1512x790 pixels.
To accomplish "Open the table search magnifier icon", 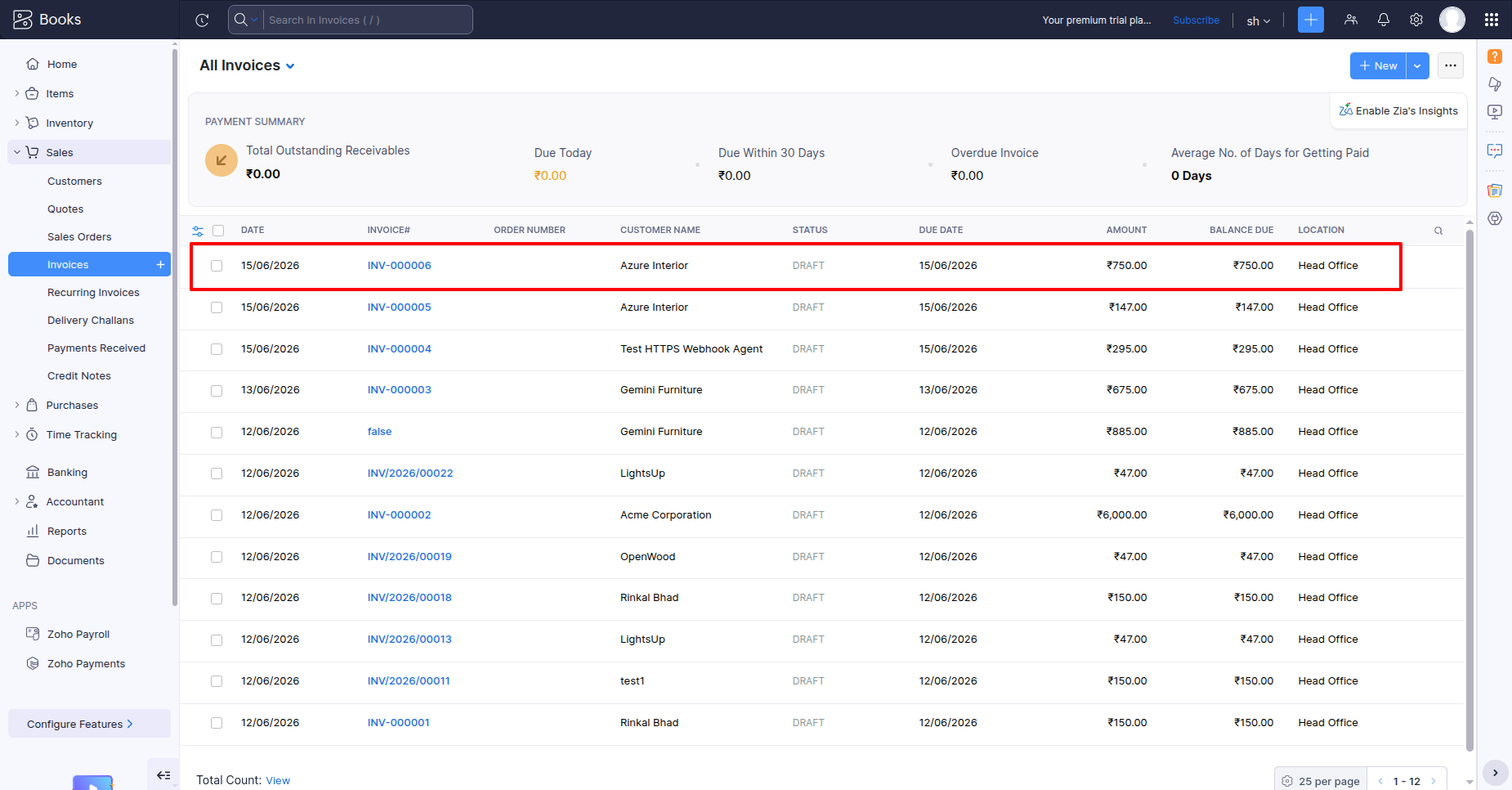I will (1438, 231).
